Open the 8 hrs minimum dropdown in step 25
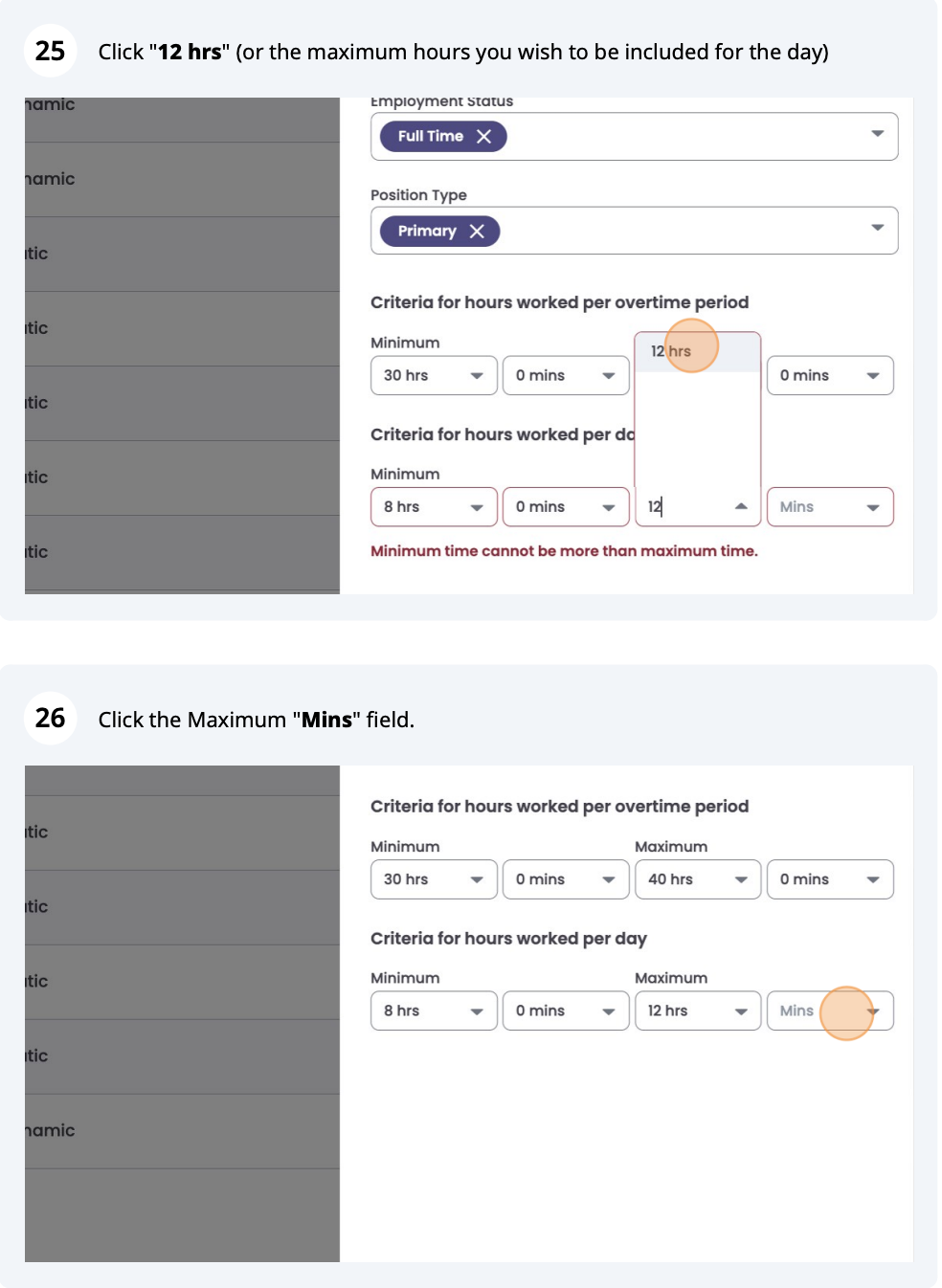 [x=433, y=507]
